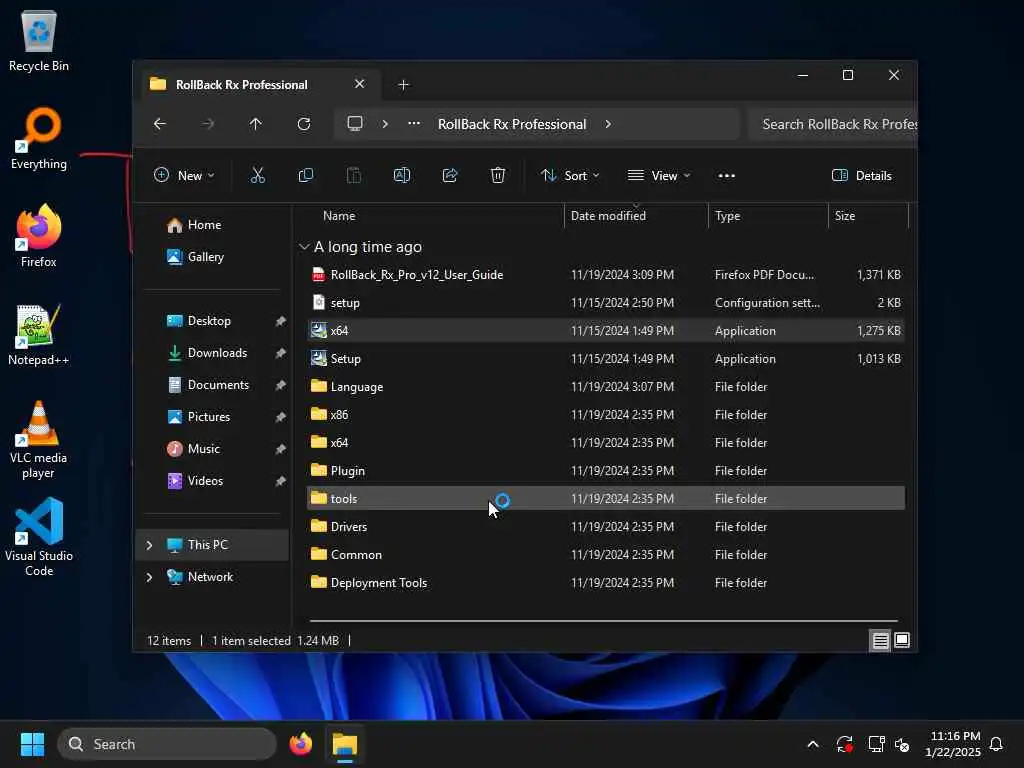The width and height of the screenshot is (1024, 768).
Task: Open the Sort dropdown menu
Action: click(570, 175)
